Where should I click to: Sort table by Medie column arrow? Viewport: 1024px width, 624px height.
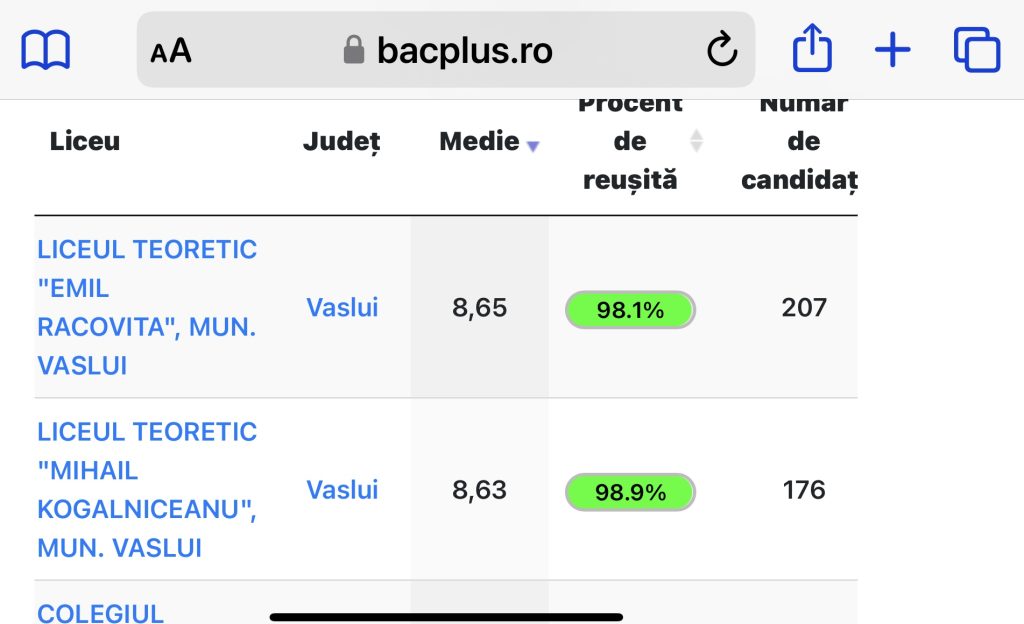pos(533,146)
